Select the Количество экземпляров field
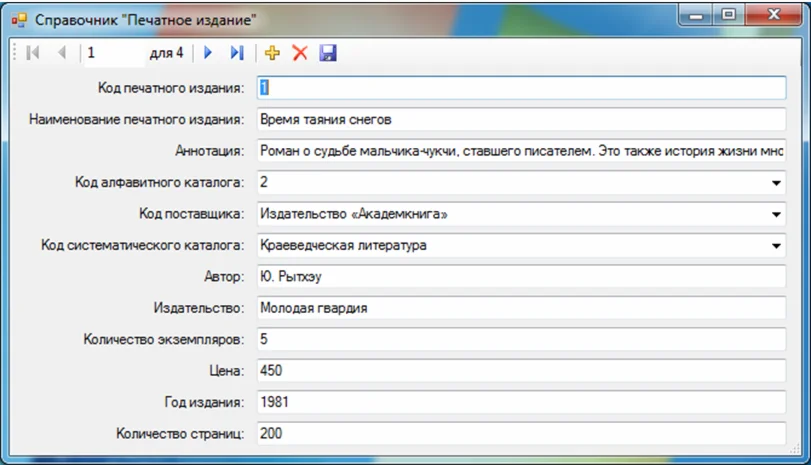The image size is (811, 465). point(520,340)
